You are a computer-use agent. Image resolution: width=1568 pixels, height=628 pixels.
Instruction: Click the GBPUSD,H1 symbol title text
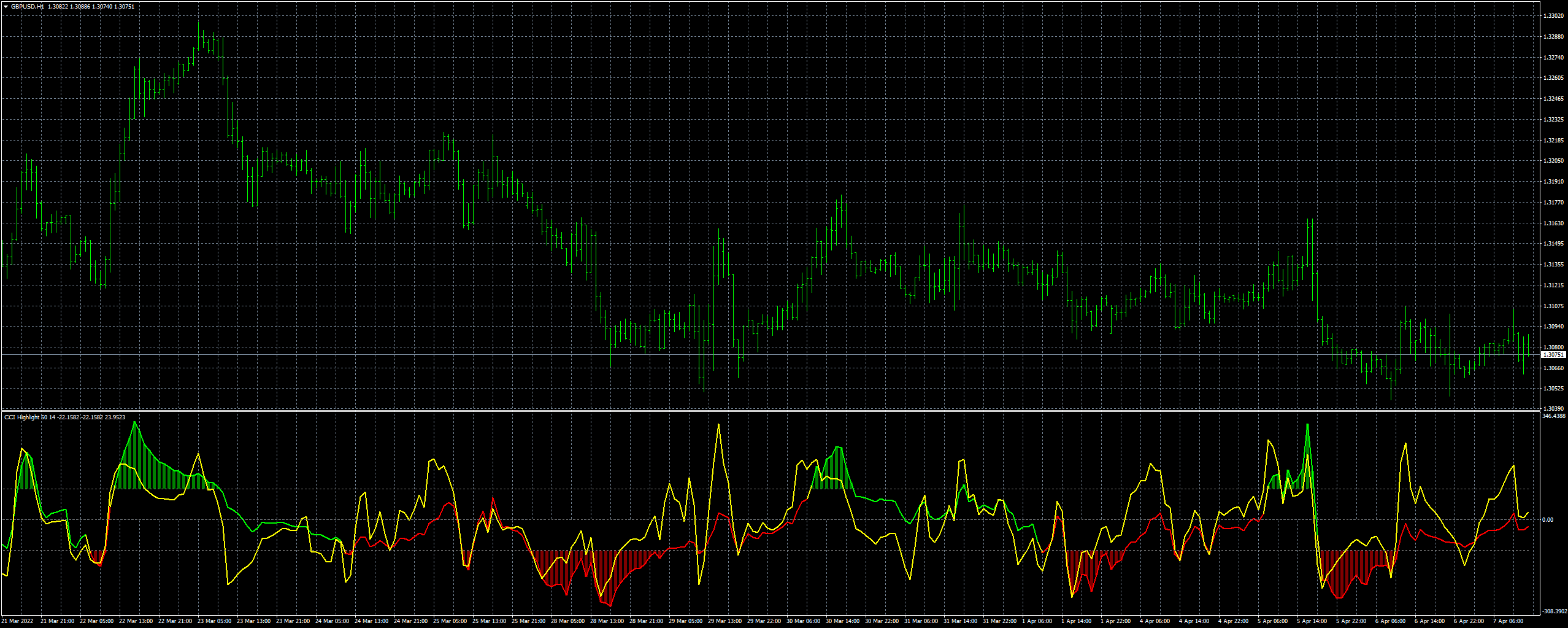pos(27,6)
